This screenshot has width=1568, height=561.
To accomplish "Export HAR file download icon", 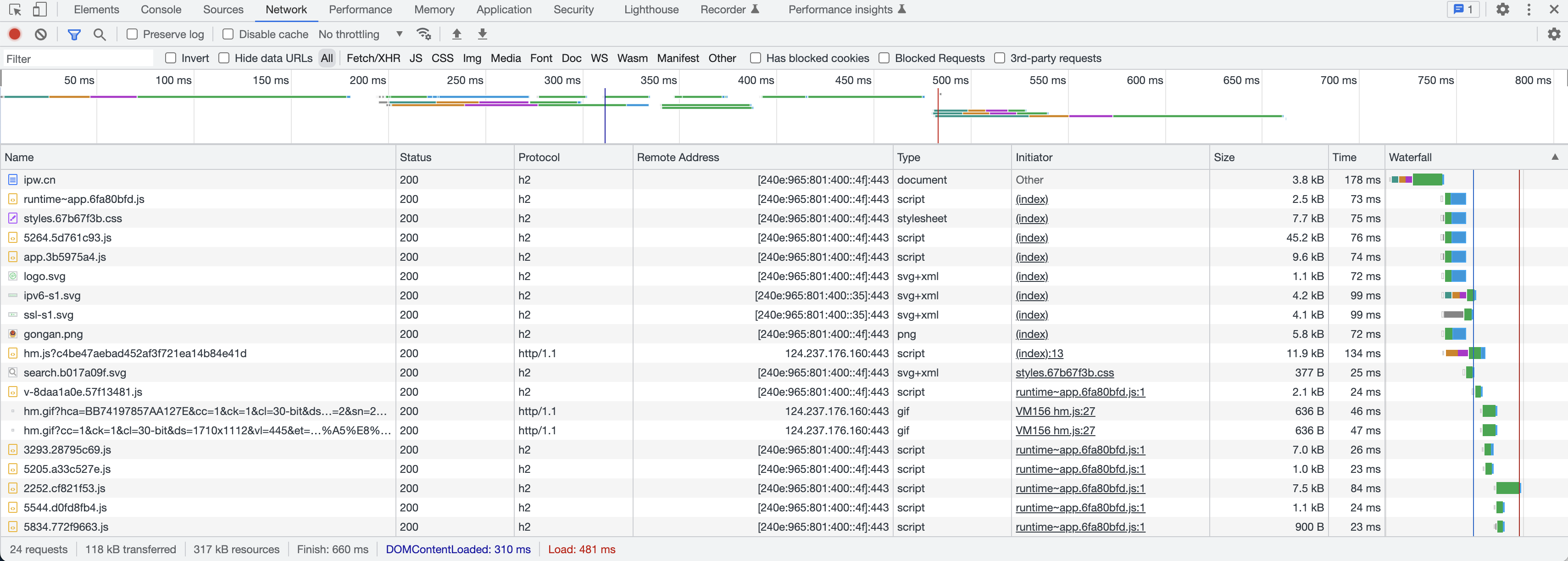I will click(482, 34).
